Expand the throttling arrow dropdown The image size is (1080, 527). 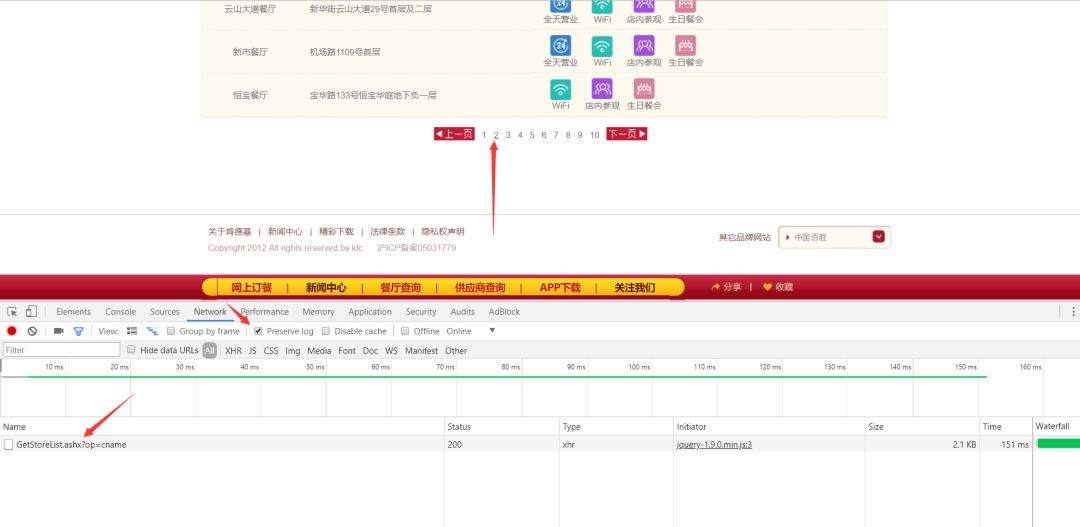click(492, 331)
